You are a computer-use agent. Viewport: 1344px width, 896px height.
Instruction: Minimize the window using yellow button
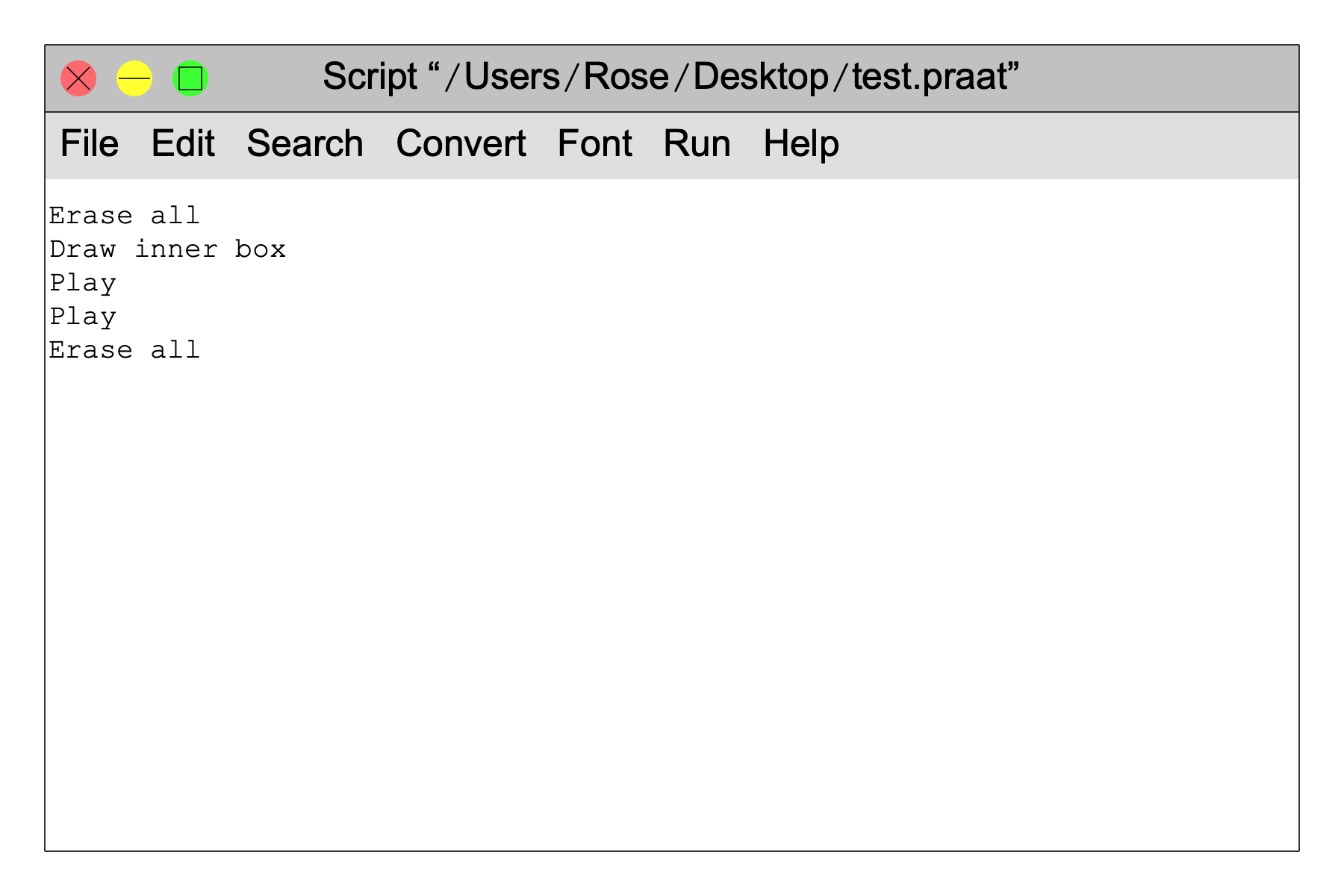pyautogui.click(x=134, y=78)
